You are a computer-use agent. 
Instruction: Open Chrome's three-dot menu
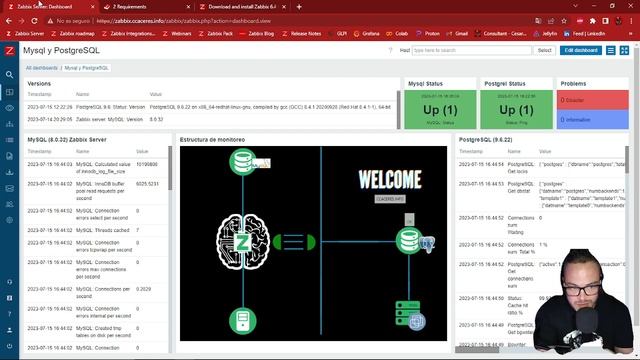point(631,21)
